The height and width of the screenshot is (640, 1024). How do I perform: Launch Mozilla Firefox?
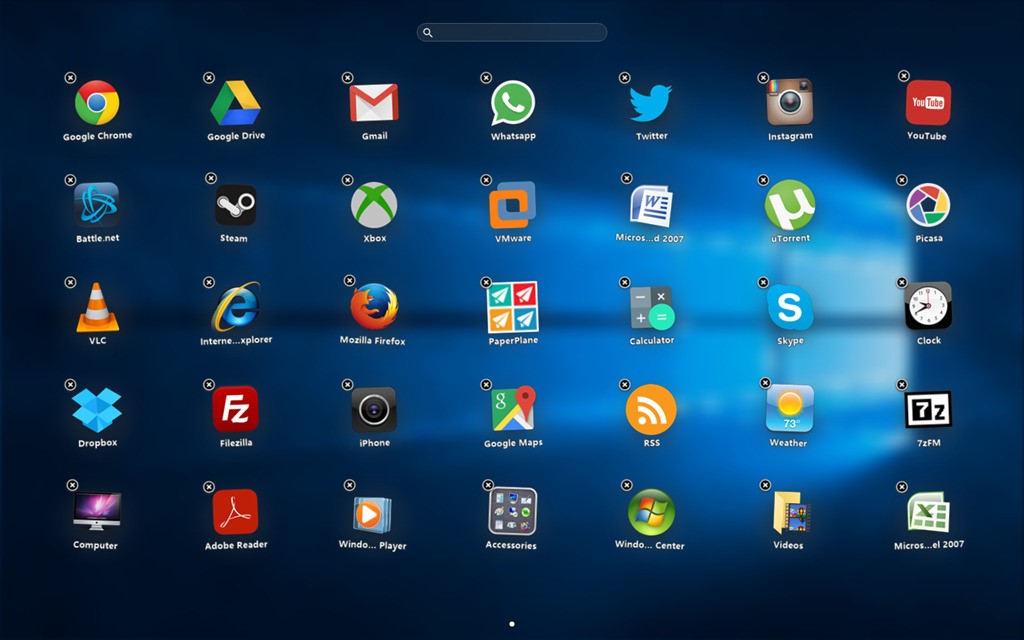pyautogui.click(x=374, y=306)
